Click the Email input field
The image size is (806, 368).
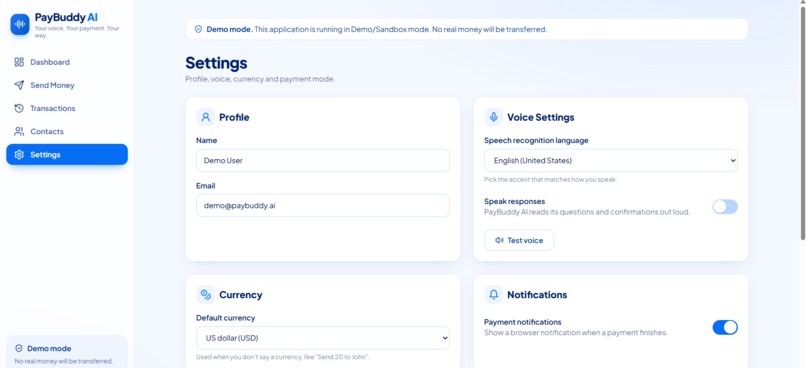click(323, 206)
